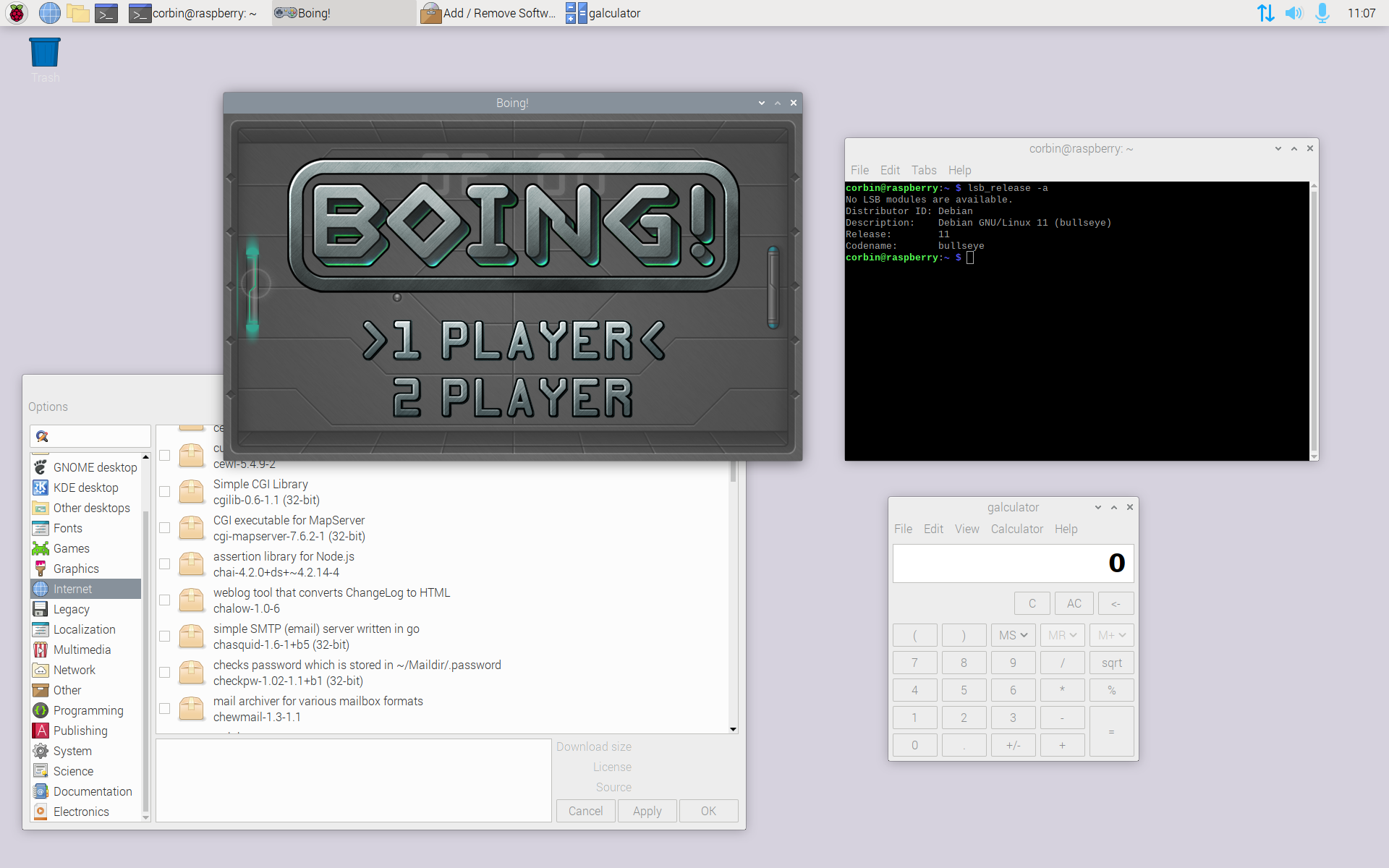Launch the web browser from taskbar
1389x868 pixels.
click(49, 13)
